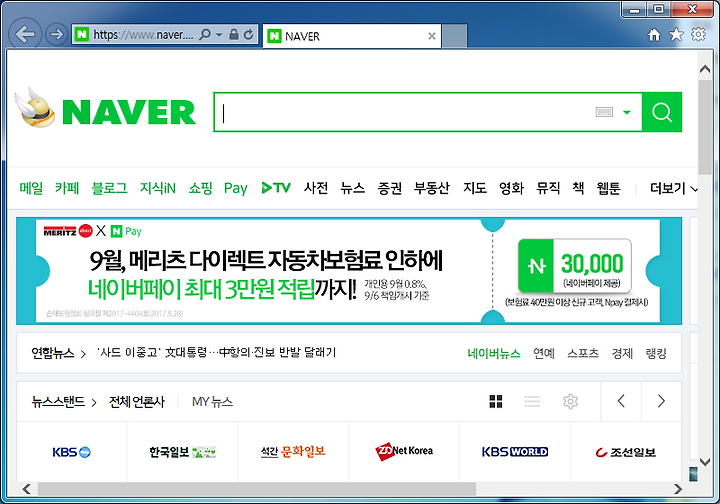The image size is (720, 504).
Task: Open 지도 menu link
Action: [x=475, y=188]
